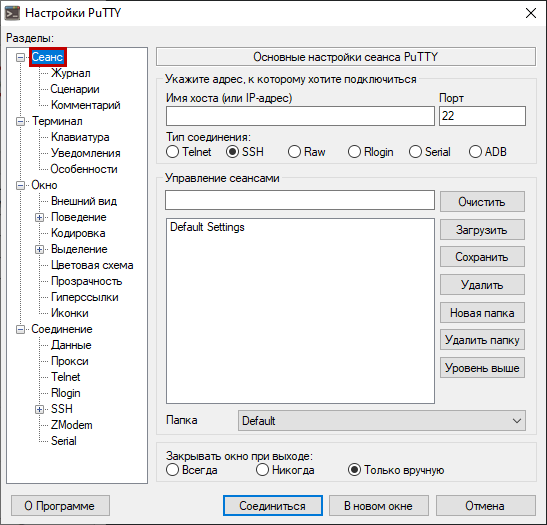Open the Прокси settings category

point(70,361)
